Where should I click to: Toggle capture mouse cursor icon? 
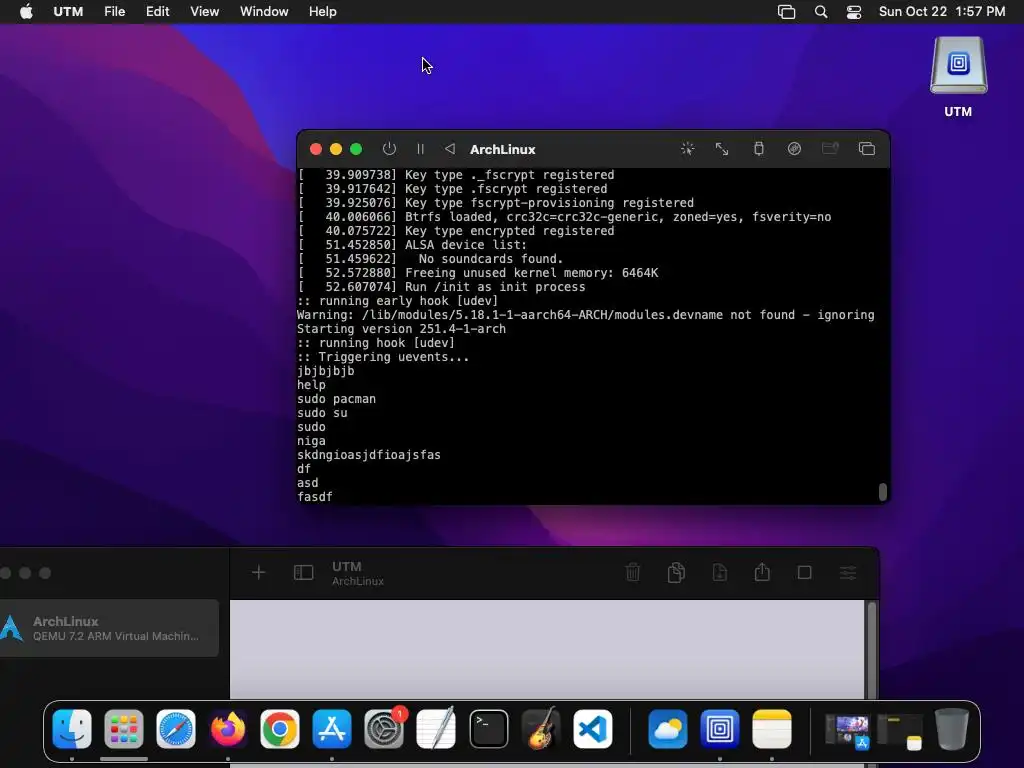pos(687,149)
